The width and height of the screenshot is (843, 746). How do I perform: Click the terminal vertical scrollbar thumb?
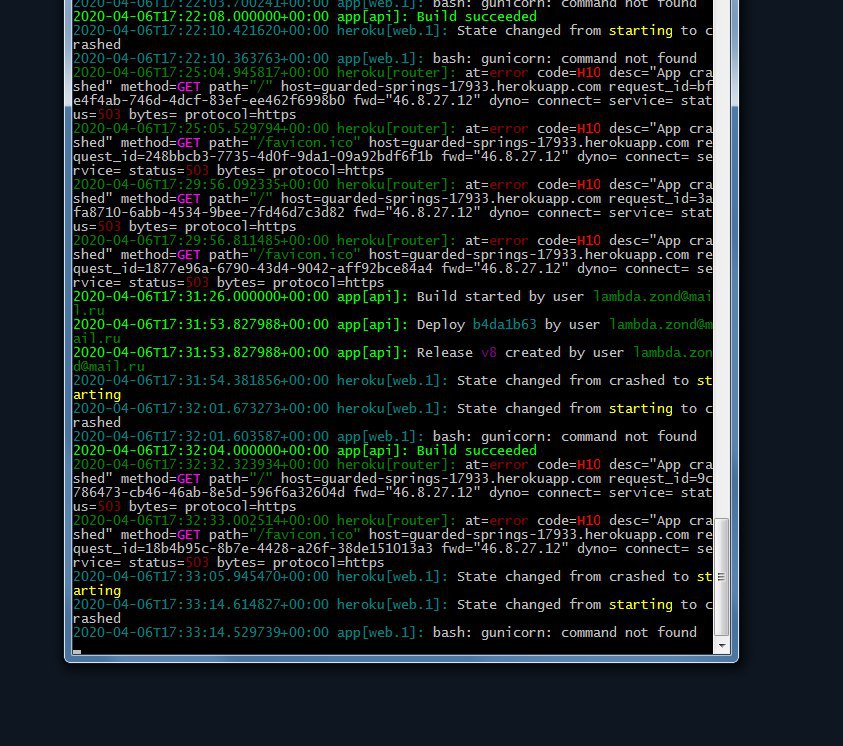coord(721,577)
